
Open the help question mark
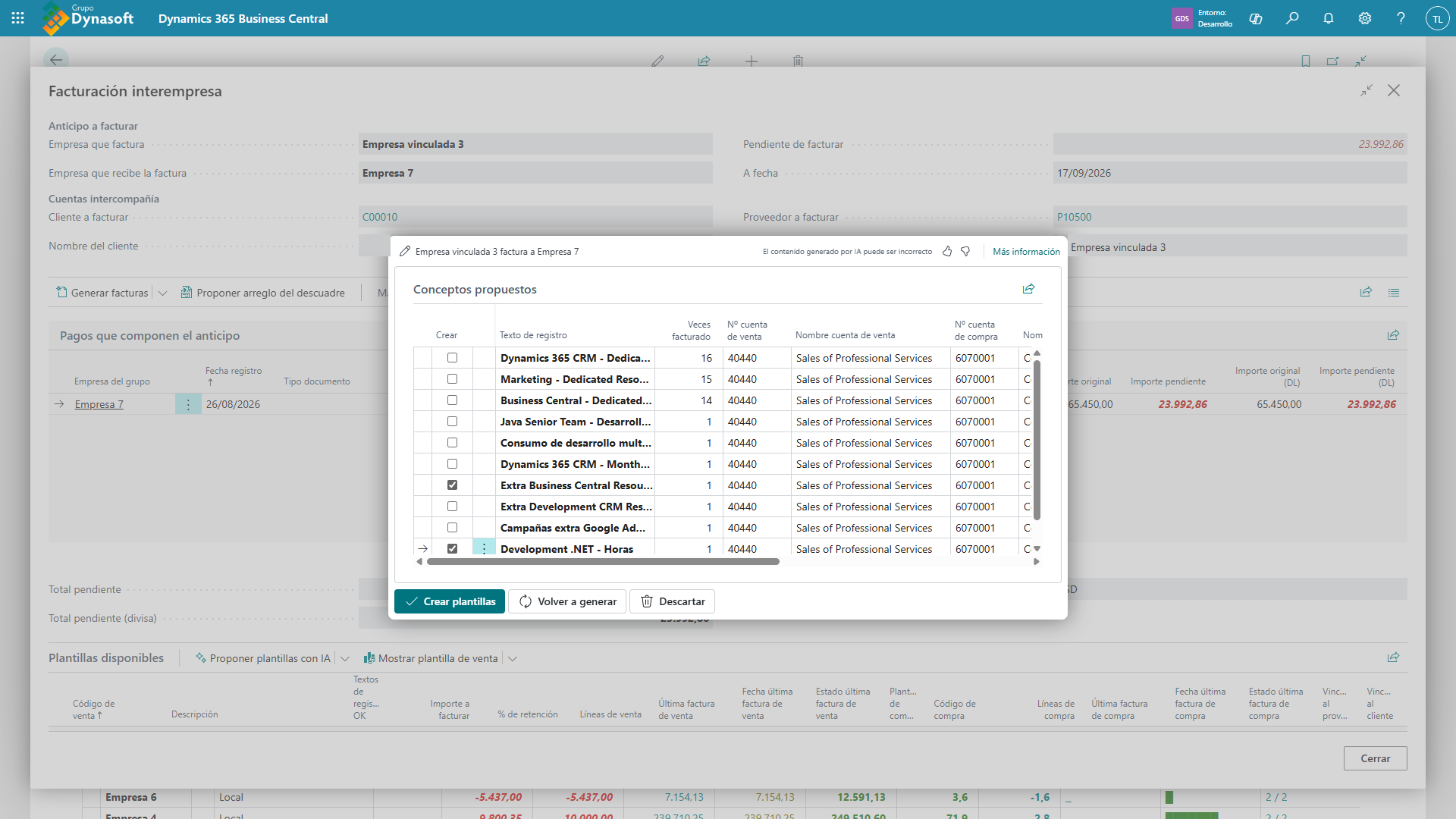point(1401,18)
